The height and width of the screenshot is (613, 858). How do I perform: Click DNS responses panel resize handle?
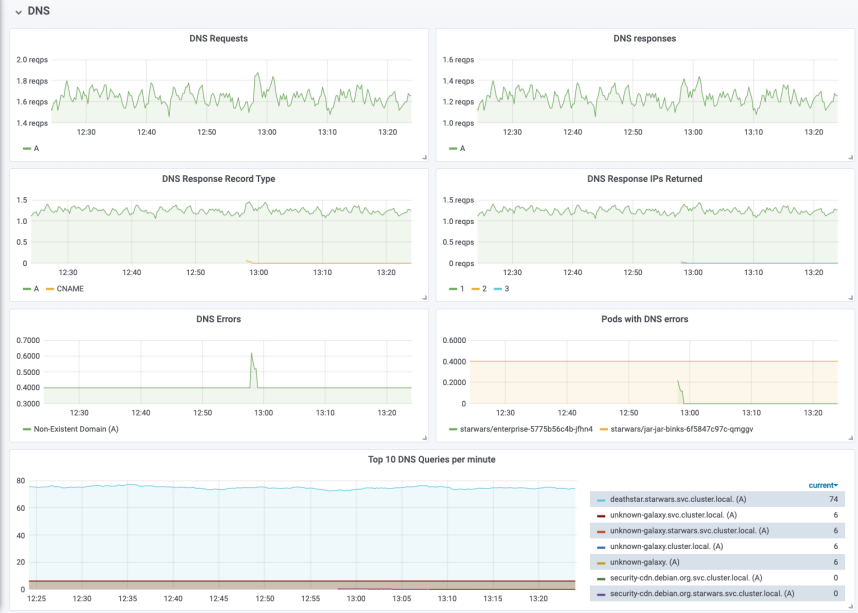[850, 157]
